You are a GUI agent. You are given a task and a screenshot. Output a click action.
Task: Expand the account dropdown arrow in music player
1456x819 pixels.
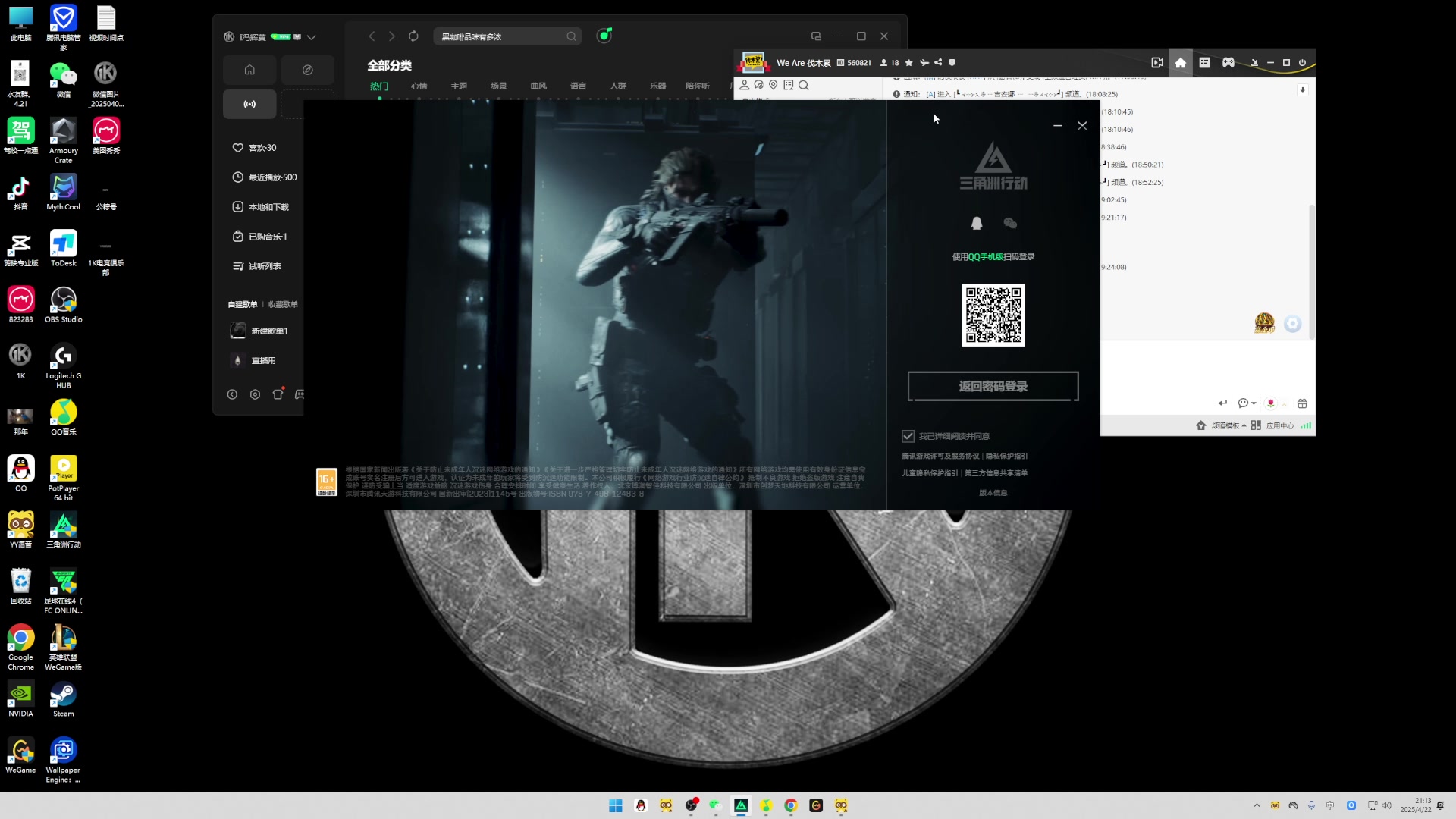[312, 37]
